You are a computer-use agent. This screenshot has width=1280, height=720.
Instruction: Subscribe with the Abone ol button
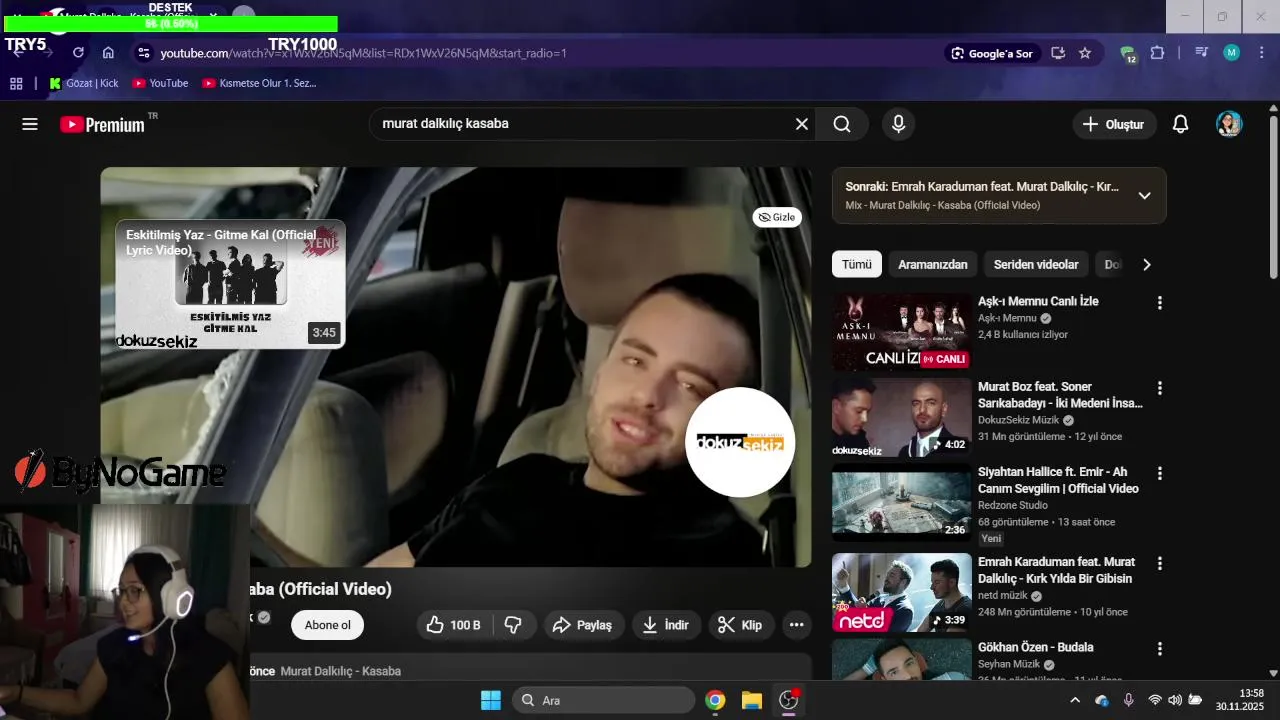pos(328,625)
